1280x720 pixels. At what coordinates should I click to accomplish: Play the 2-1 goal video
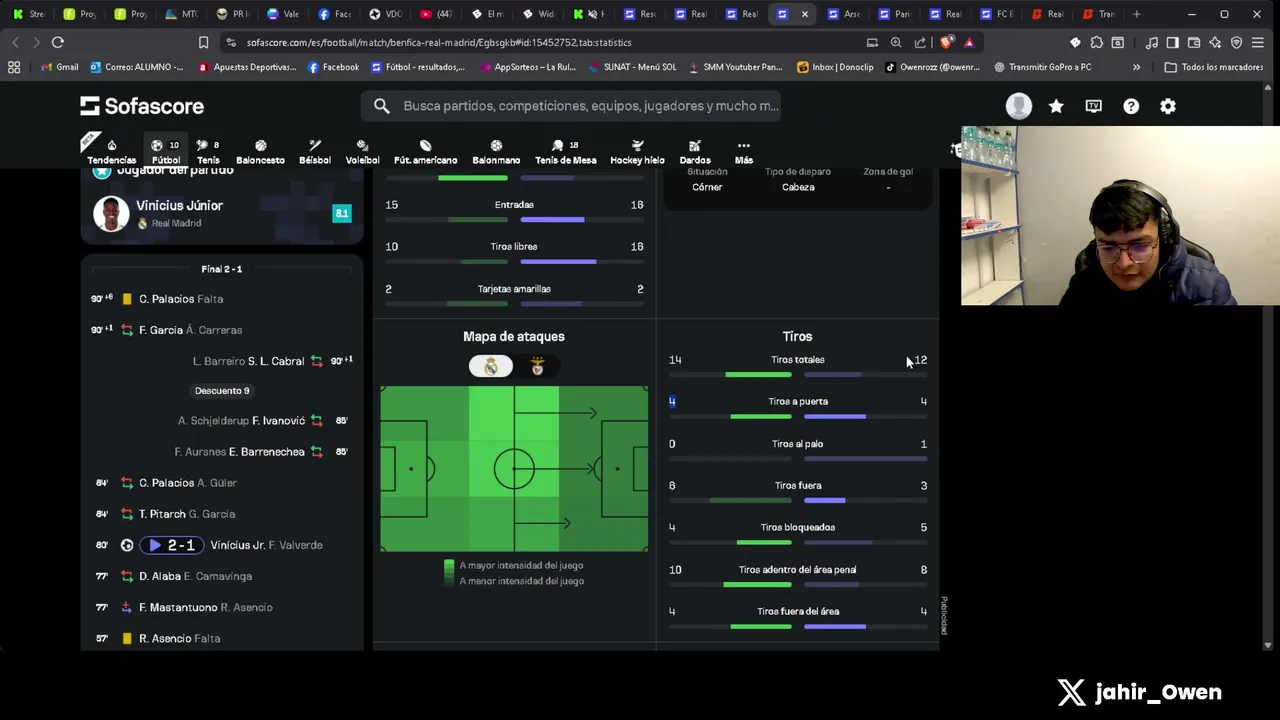pos(172,545)
